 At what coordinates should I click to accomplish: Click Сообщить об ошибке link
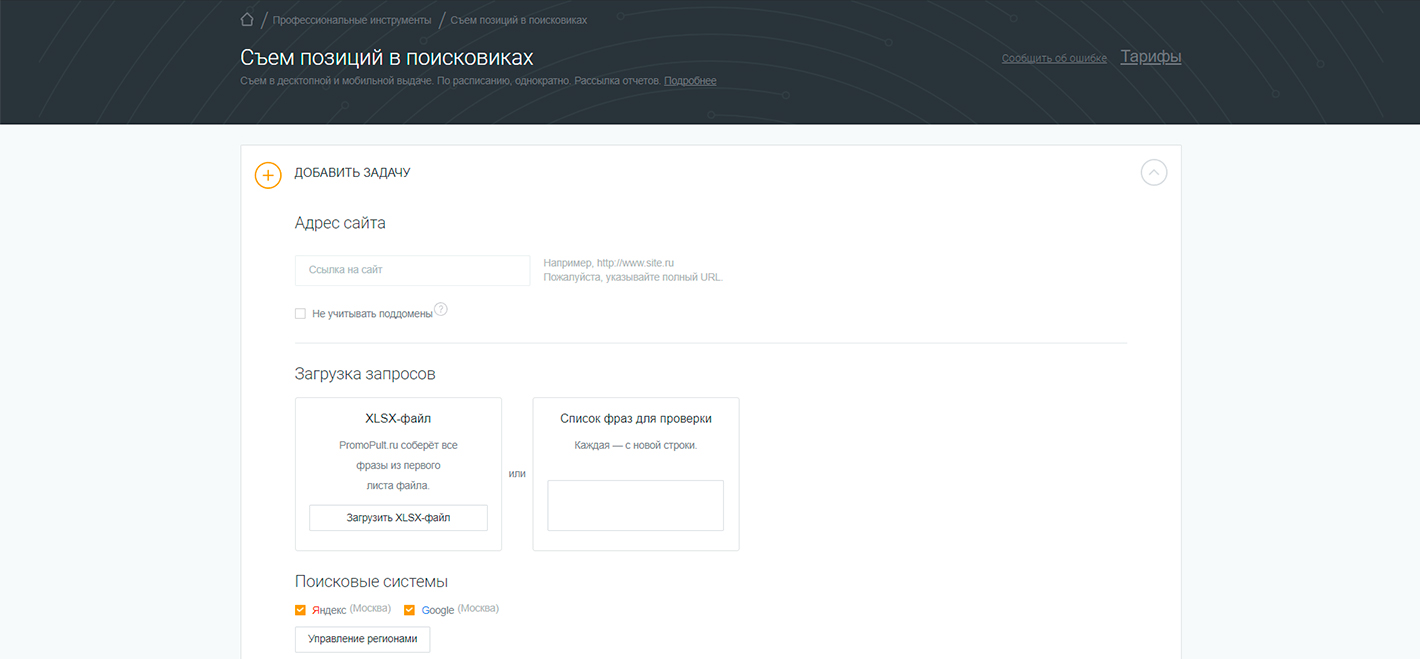coord(1054,58)
